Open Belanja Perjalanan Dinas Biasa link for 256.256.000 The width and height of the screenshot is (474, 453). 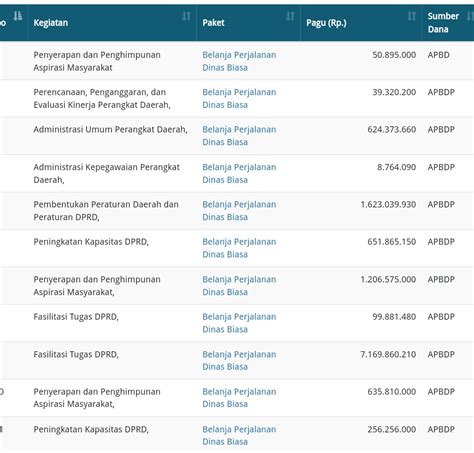(239, 435)
